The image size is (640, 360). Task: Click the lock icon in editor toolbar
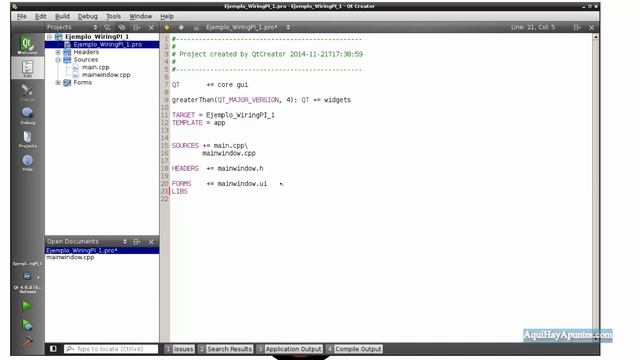pos(196,27)
